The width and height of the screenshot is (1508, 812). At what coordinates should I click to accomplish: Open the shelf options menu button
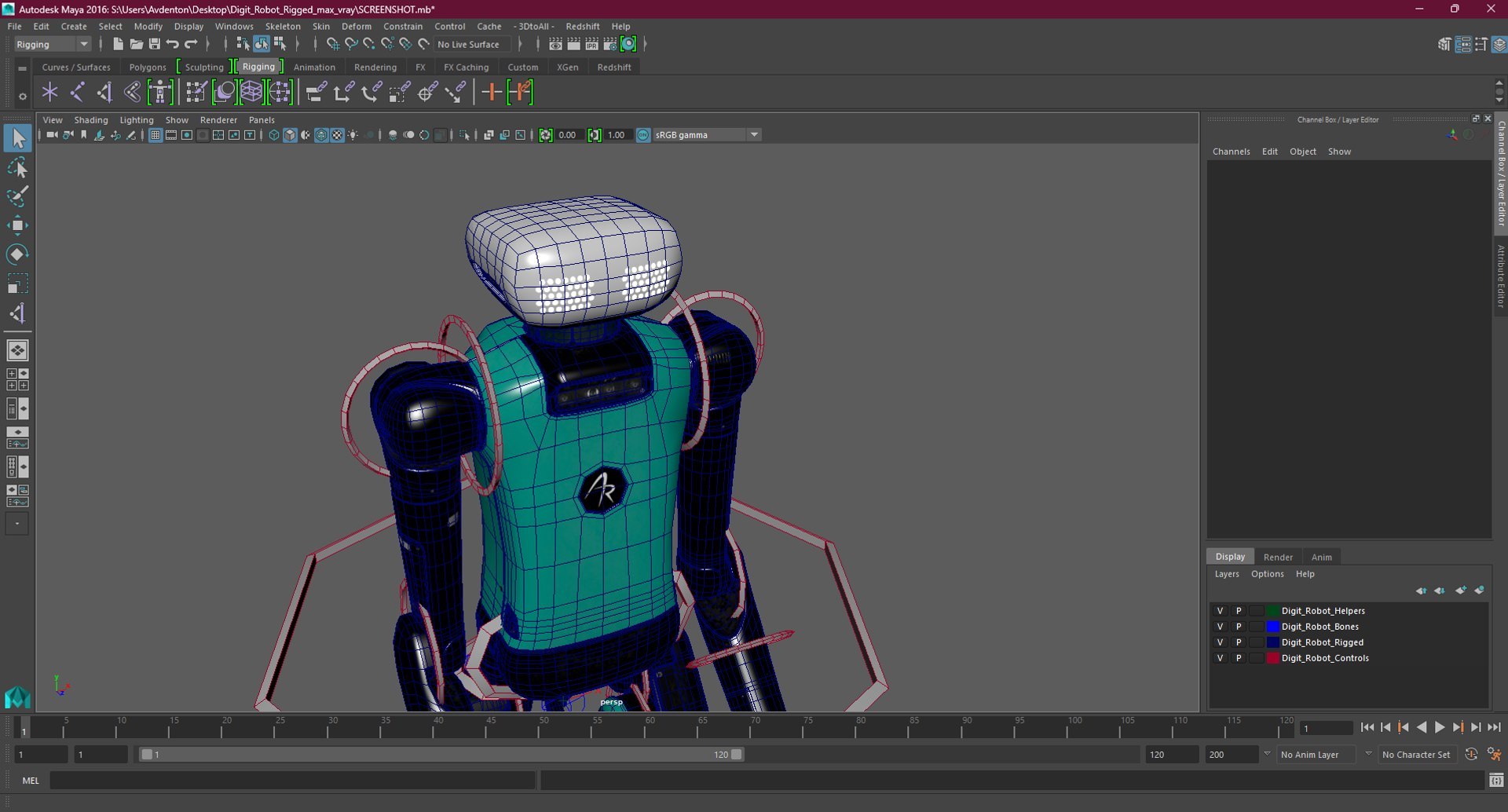[22, 97]
